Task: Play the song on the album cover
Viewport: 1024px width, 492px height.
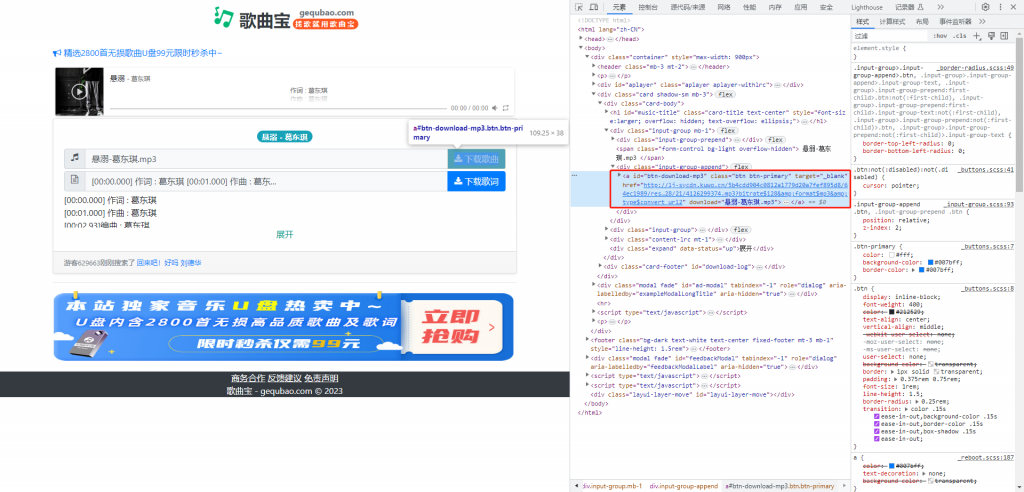Action: click(x=79, y=92)
